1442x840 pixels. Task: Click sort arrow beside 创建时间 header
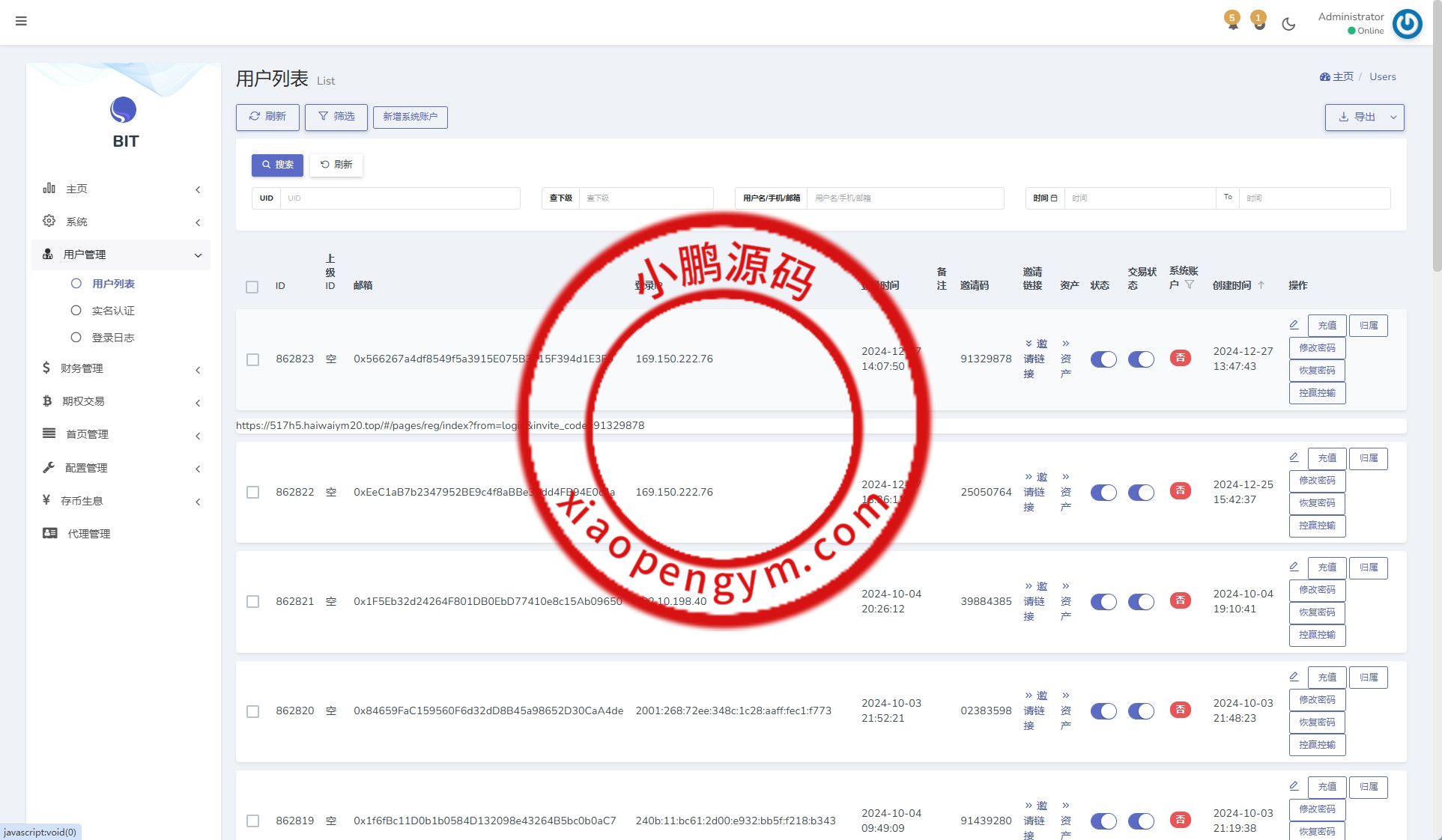click(x=1261, y=285)
